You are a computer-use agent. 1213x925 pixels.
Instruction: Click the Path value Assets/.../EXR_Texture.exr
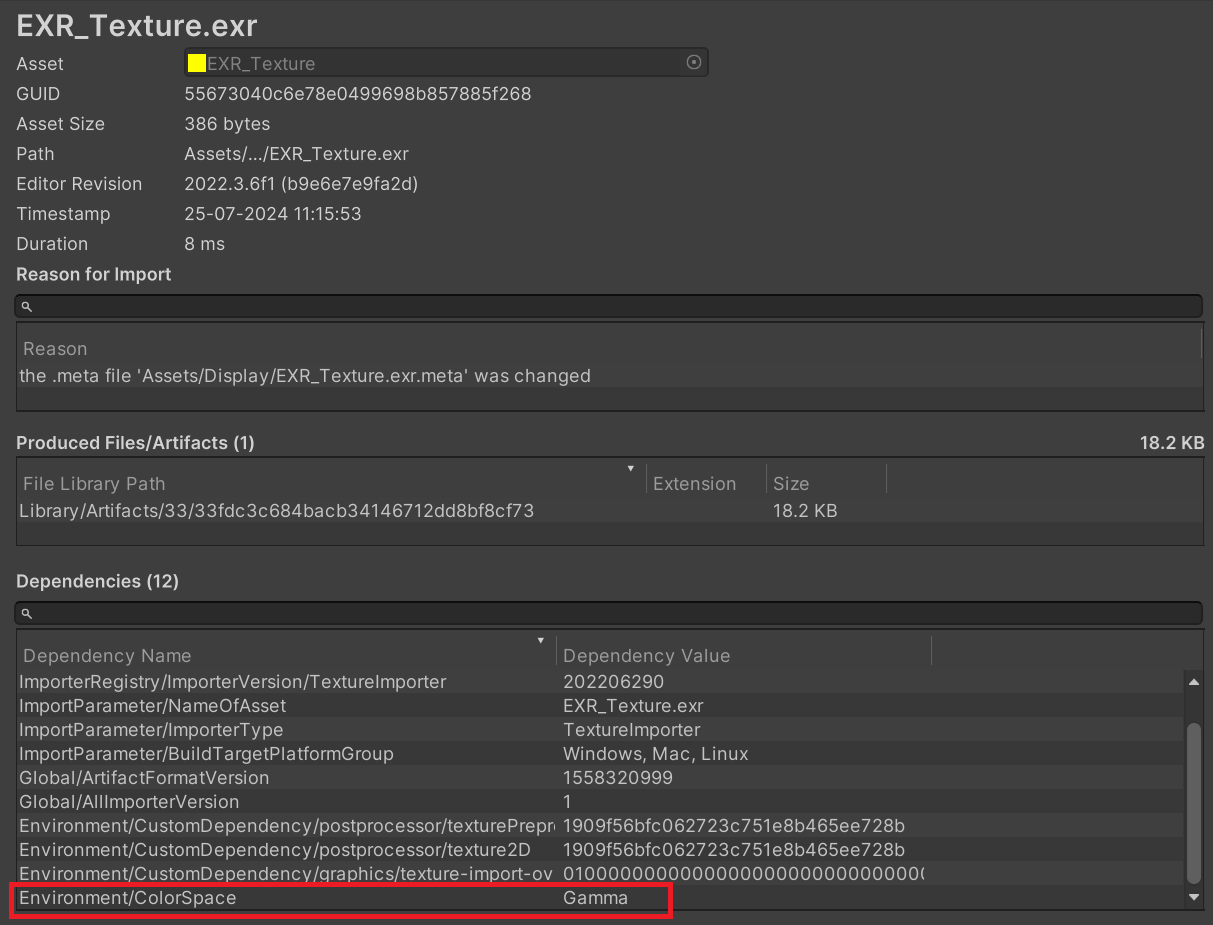coord(297,154)
